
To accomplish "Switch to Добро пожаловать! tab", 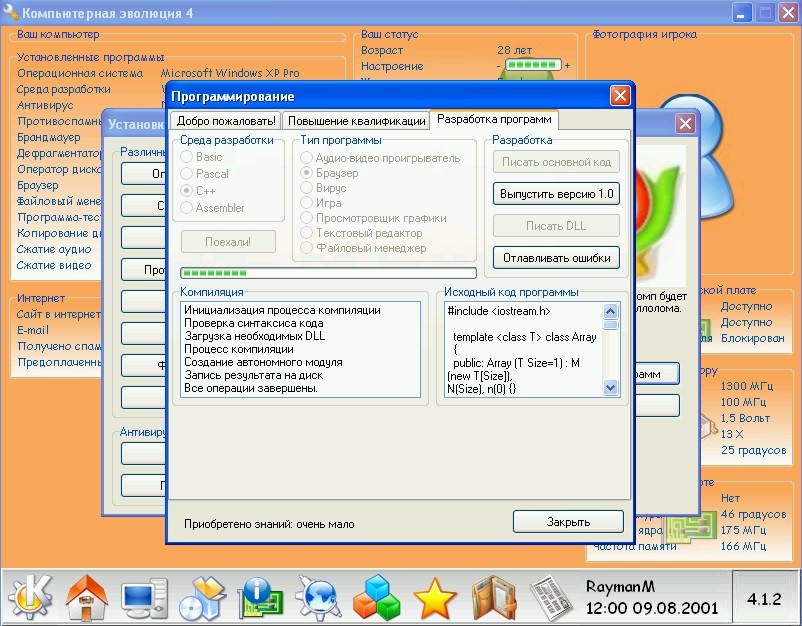I will click(x=226, y=121).
